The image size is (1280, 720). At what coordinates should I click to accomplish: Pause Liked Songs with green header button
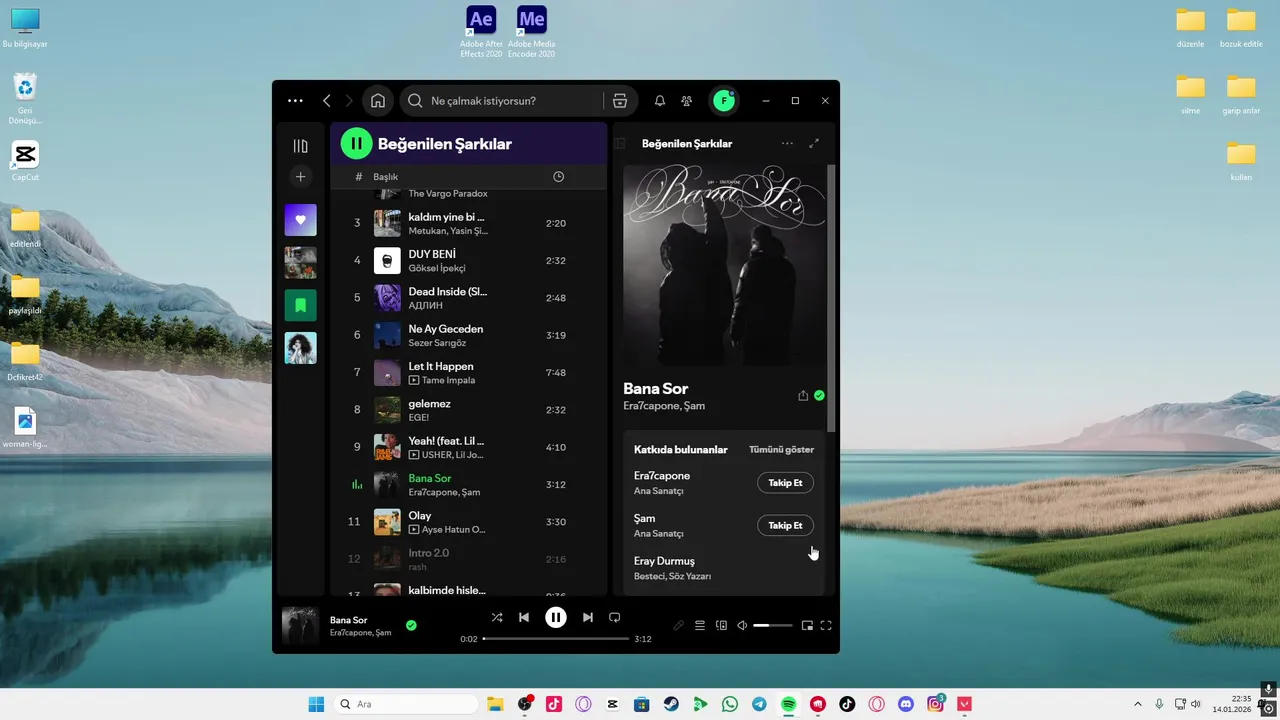click(356, 144)
